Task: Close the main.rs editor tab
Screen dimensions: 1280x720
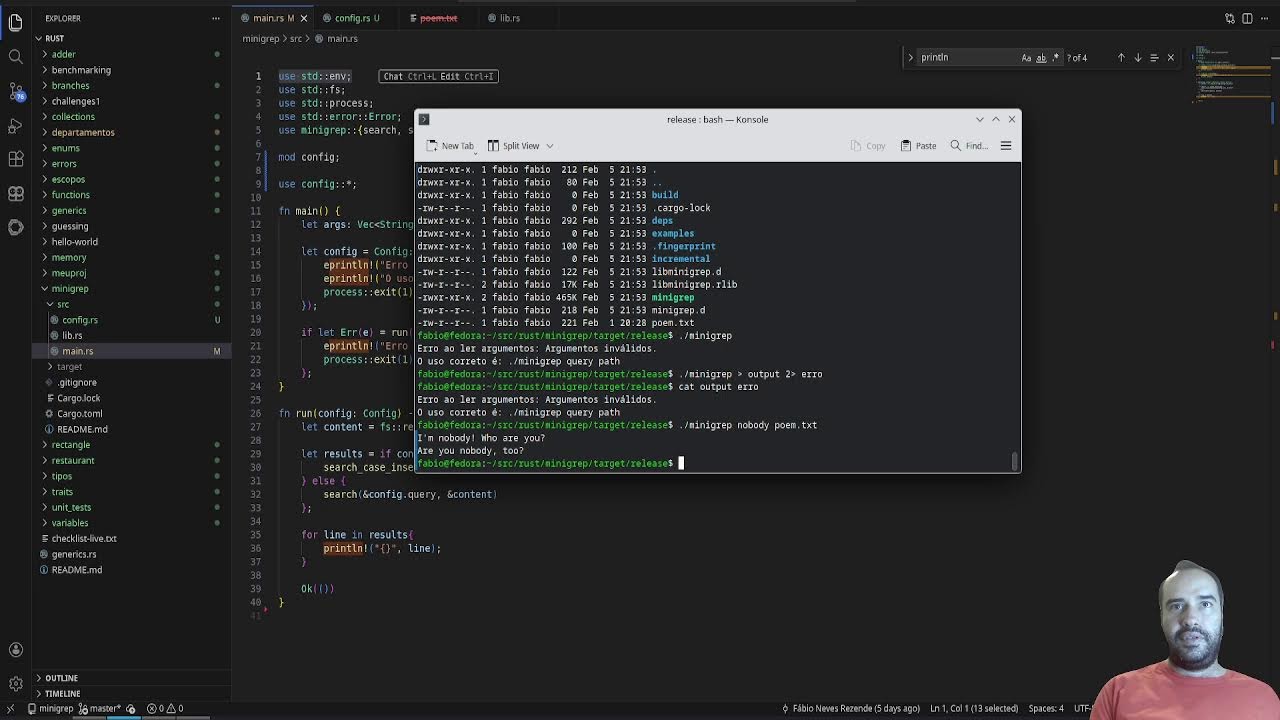Action: pyautogui.click(x=303, y=18)
